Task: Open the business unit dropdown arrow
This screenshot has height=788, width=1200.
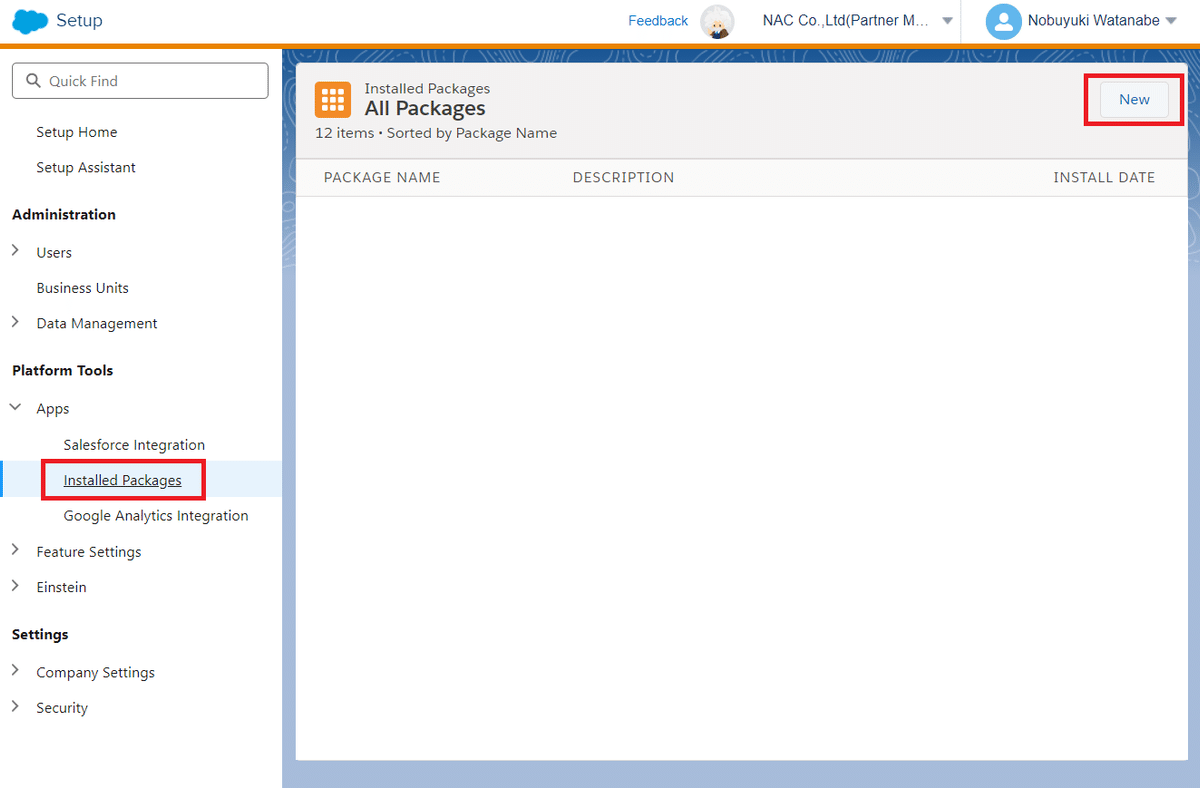Action: click(947, 21)
